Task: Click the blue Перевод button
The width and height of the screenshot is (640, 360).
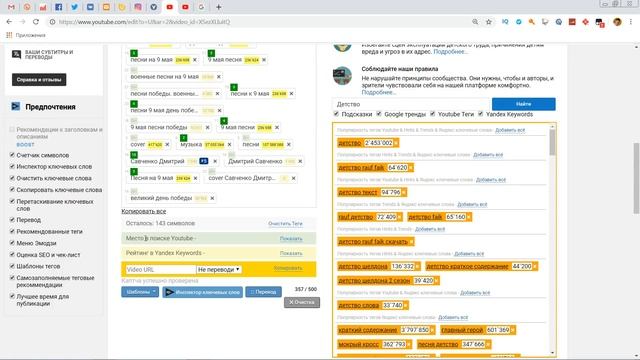Action: 263,292
